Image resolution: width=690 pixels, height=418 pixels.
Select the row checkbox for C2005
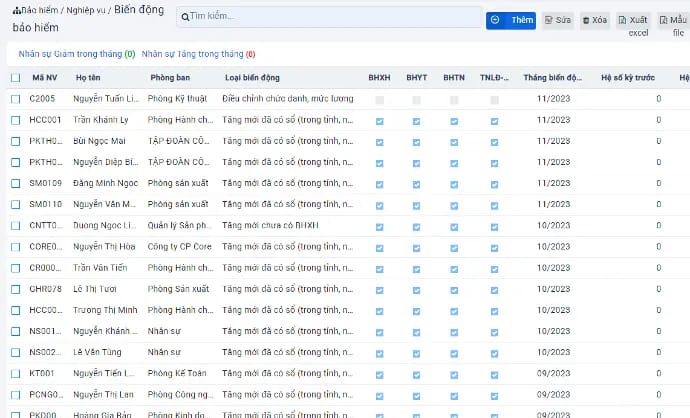point(15,99)
